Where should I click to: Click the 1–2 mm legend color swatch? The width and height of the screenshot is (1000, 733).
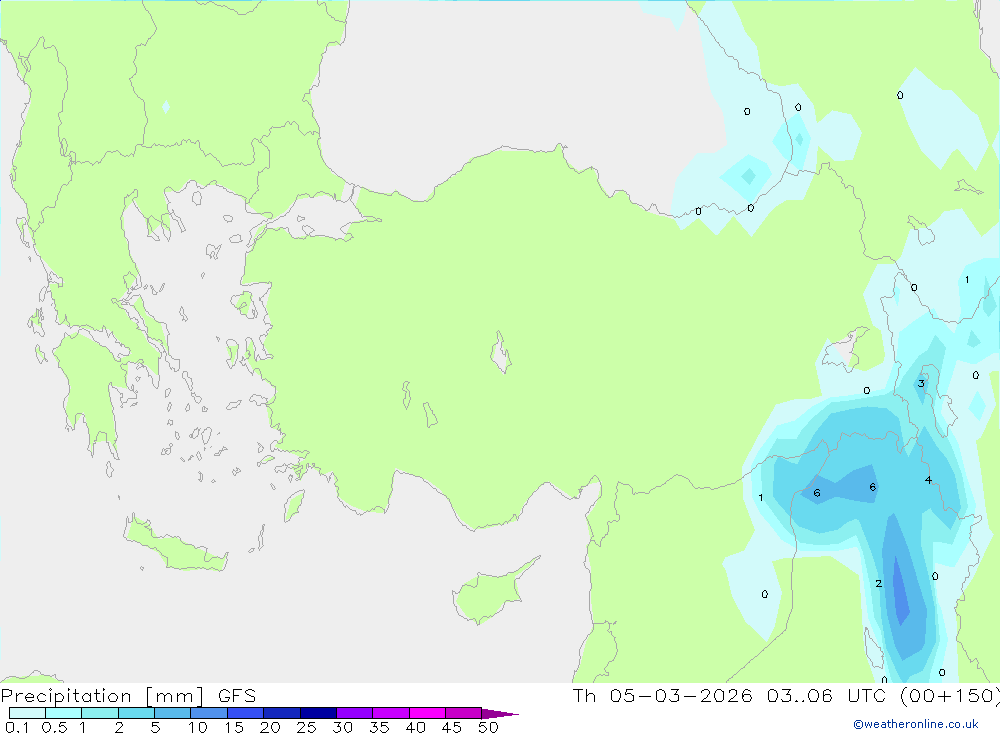(100, 713)
